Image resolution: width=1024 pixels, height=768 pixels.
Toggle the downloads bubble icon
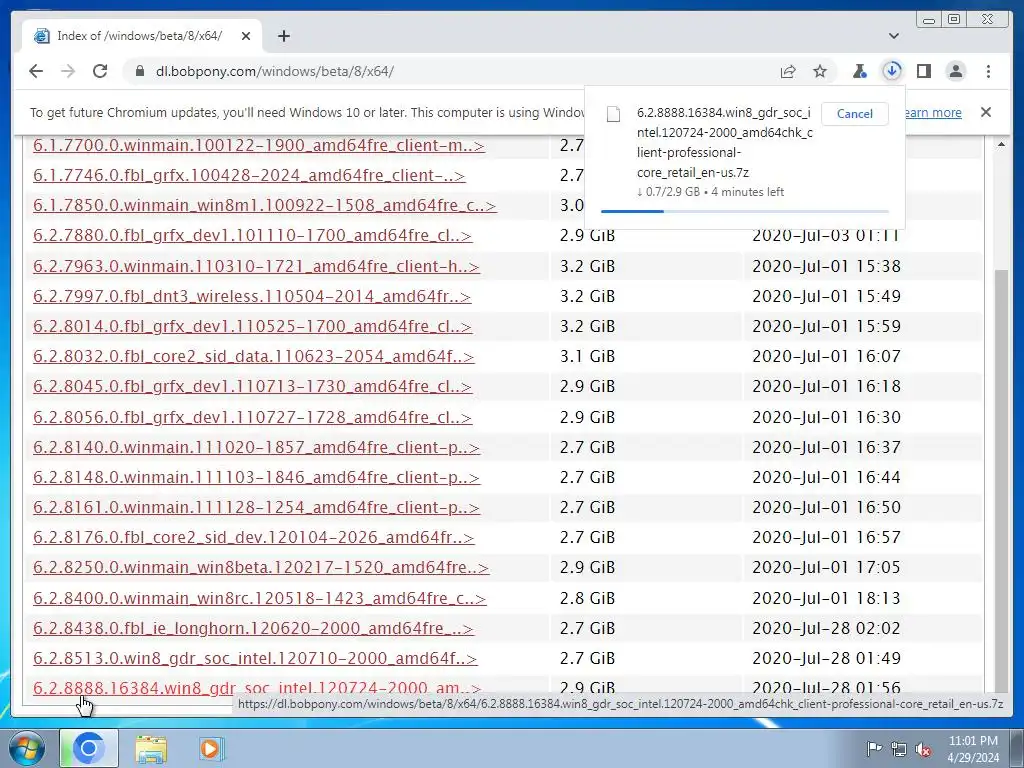pyautogui.click(x=891, y=71)
